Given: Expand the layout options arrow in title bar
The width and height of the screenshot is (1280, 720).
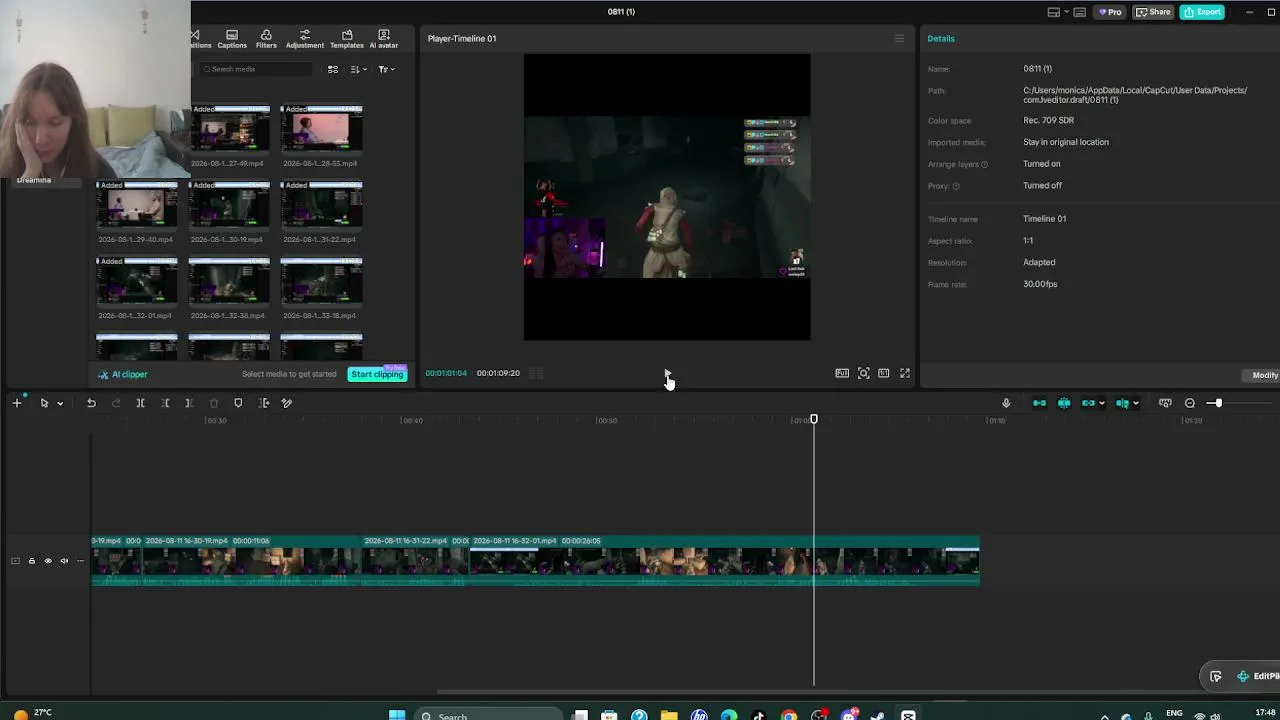Looking at the screenshot, I should (1067, 12).
